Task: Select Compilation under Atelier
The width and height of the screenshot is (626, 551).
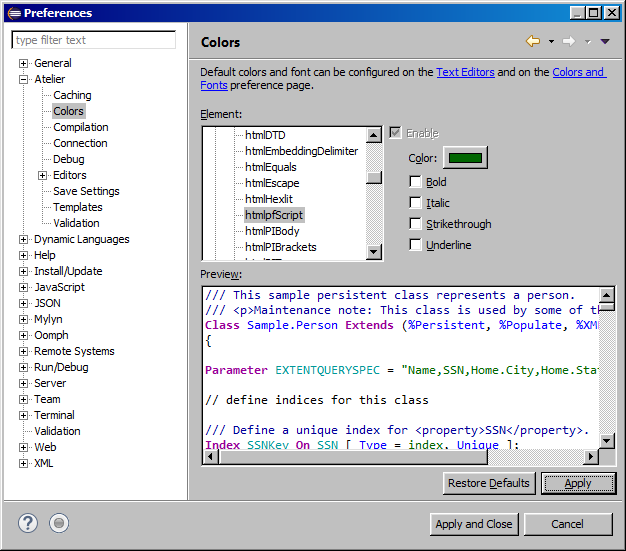Action: coord(81,127)
